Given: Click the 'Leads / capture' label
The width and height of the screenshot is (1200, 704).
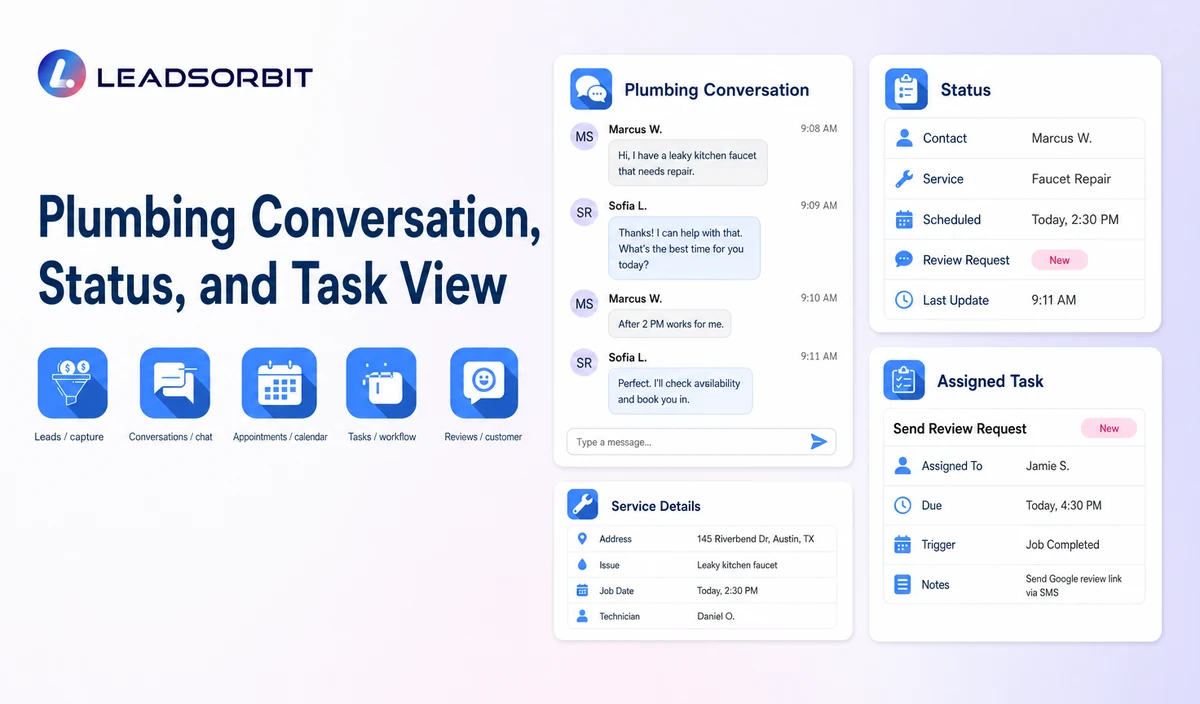Looking at the screenshot, I should click(x=69, y=437).
